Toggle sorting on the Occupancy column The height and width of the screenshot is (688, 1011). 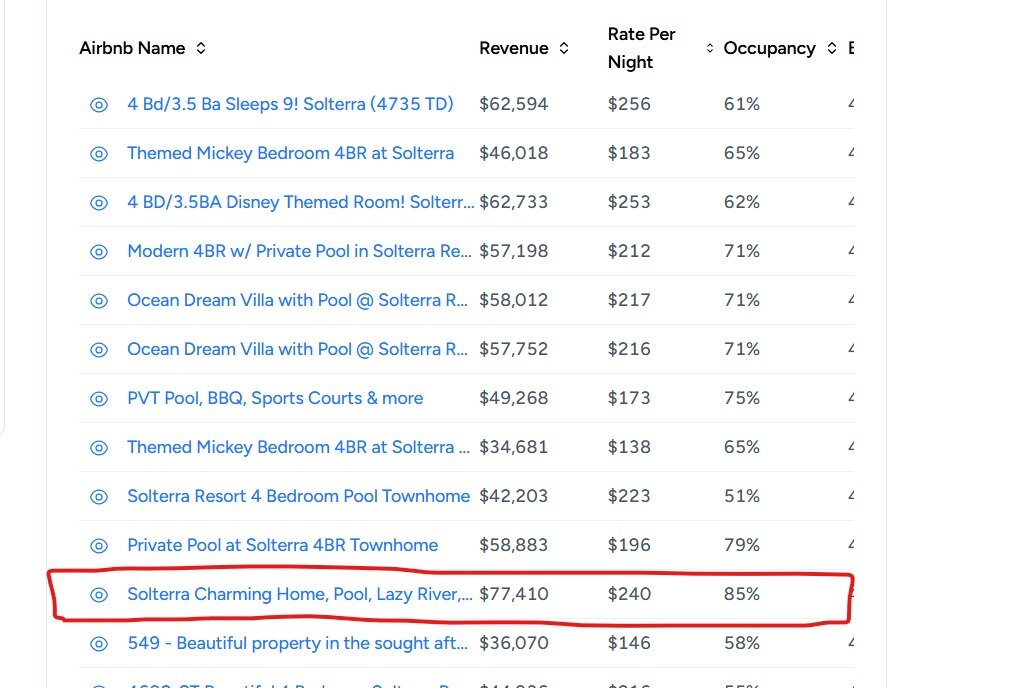click(x=832, y=47)
